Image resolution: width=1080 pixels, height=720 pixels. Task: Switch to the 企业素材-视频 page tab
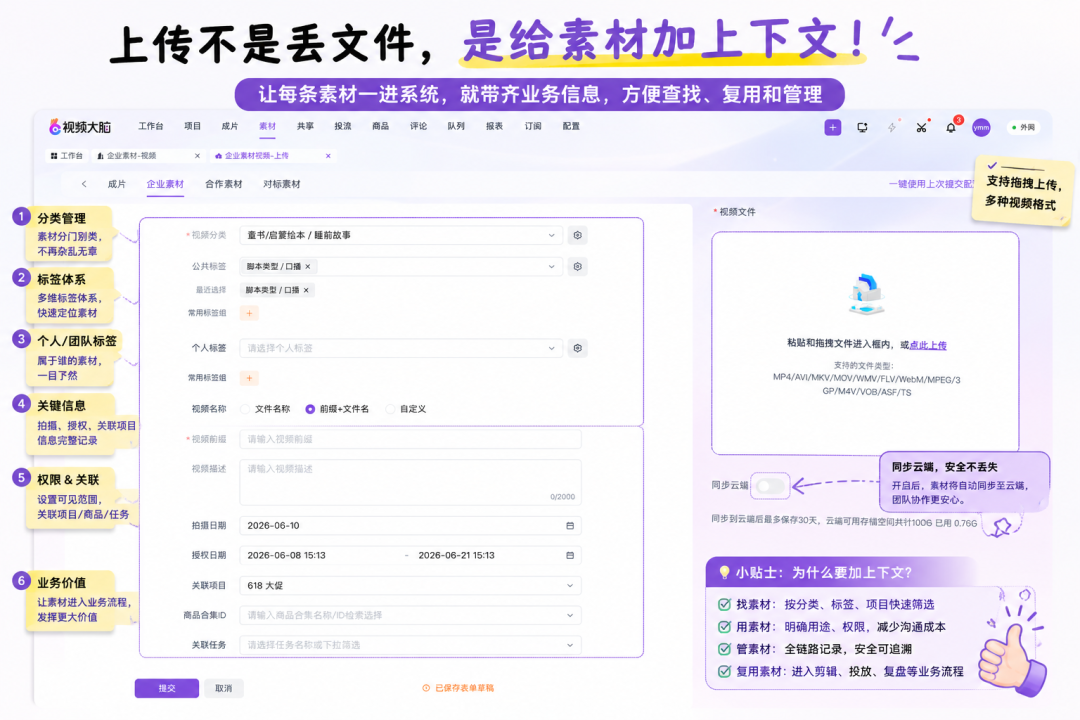point(149,156)
